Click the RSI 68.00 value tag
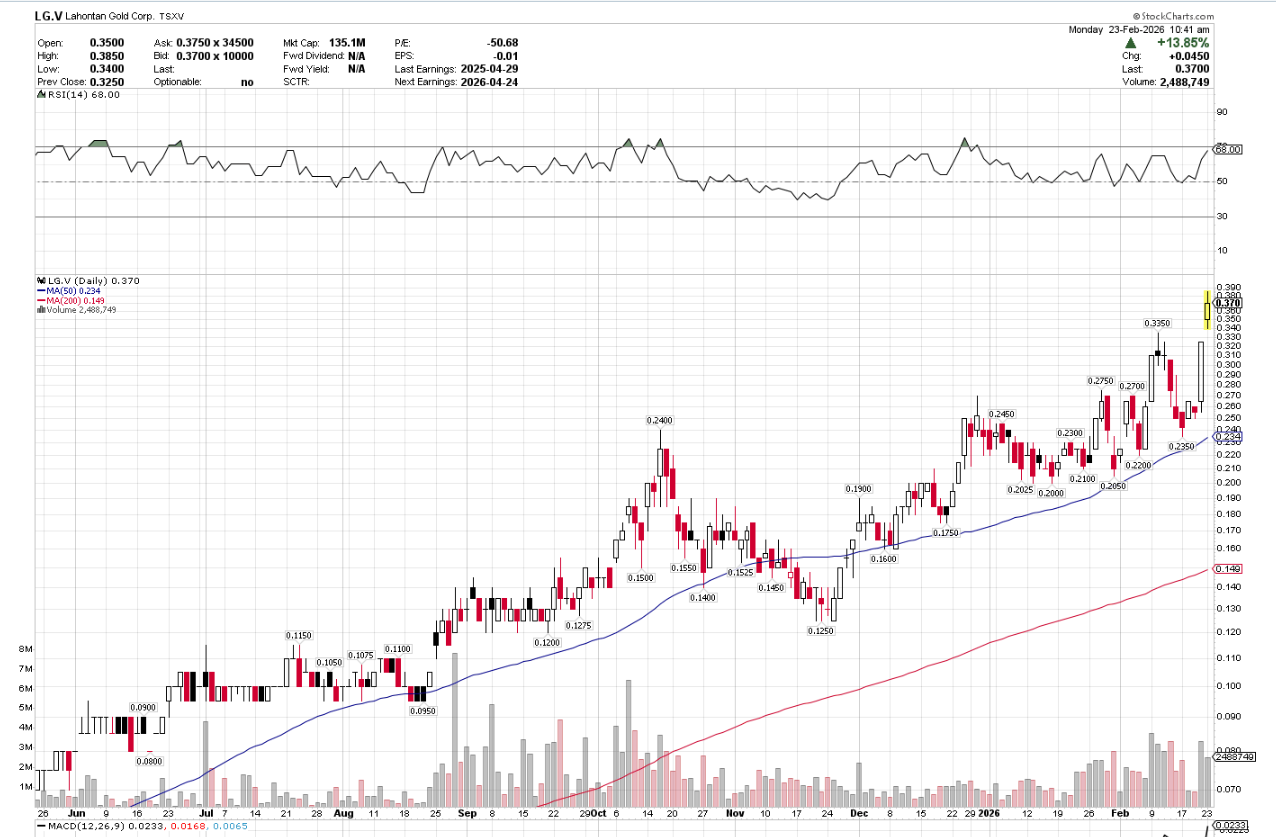 click(x=1227, y=149)
